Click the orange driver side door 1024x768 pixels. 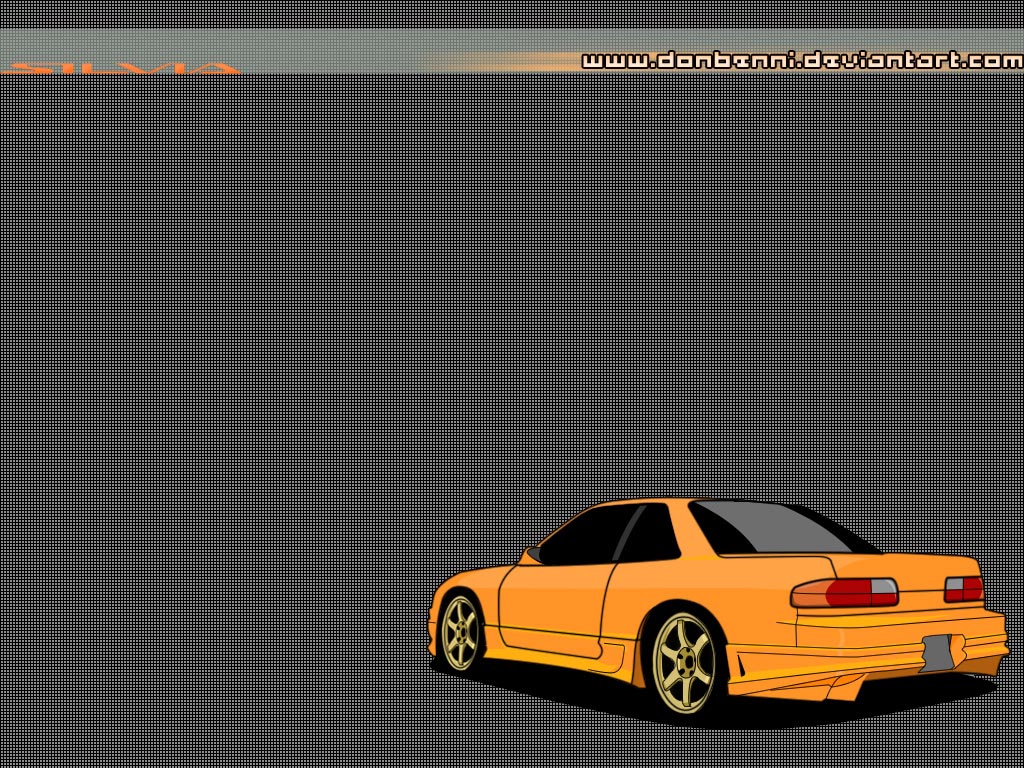click(x=555, y=600)
